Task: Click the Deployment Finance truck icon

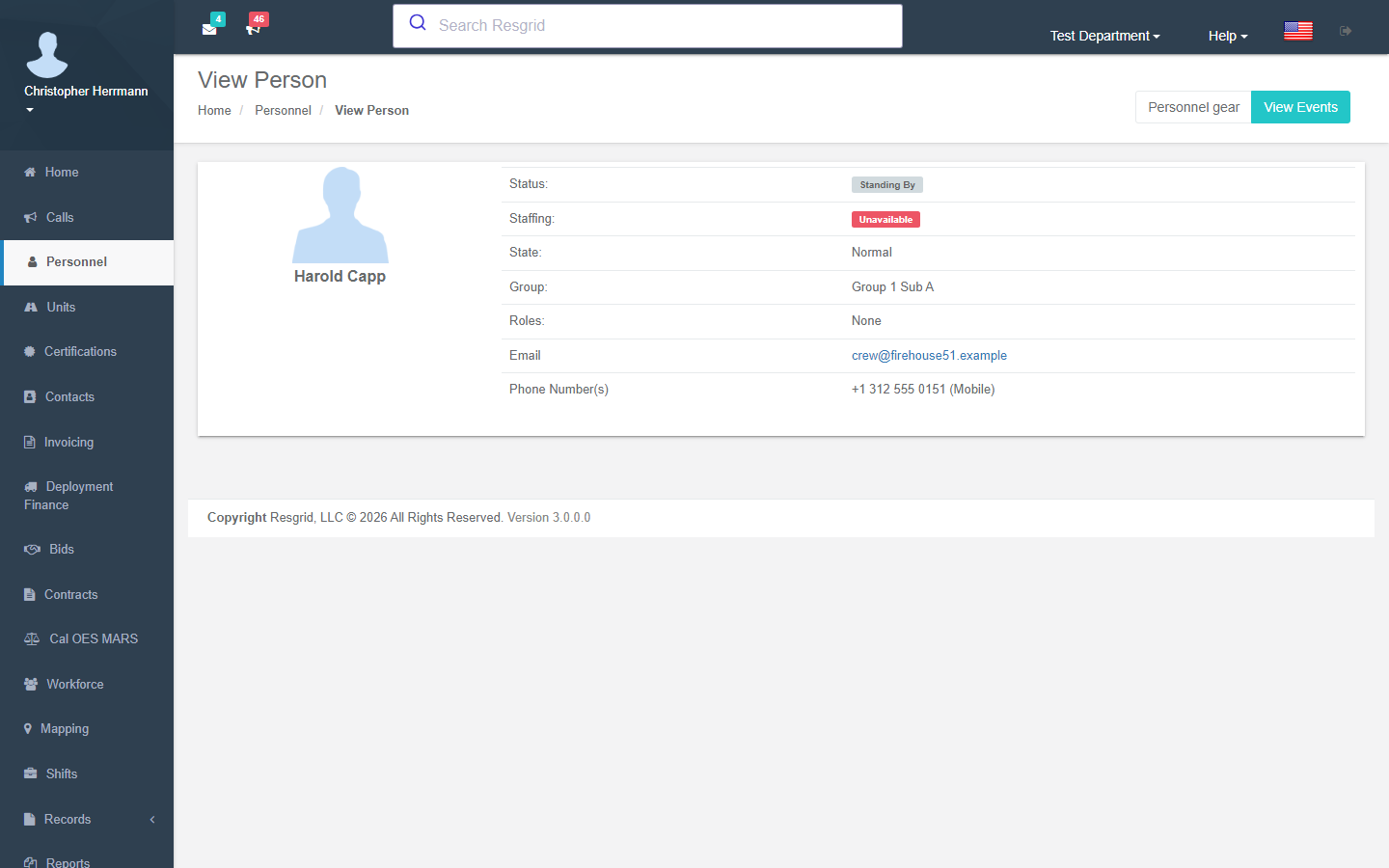Action: click(x=31, y=487)
